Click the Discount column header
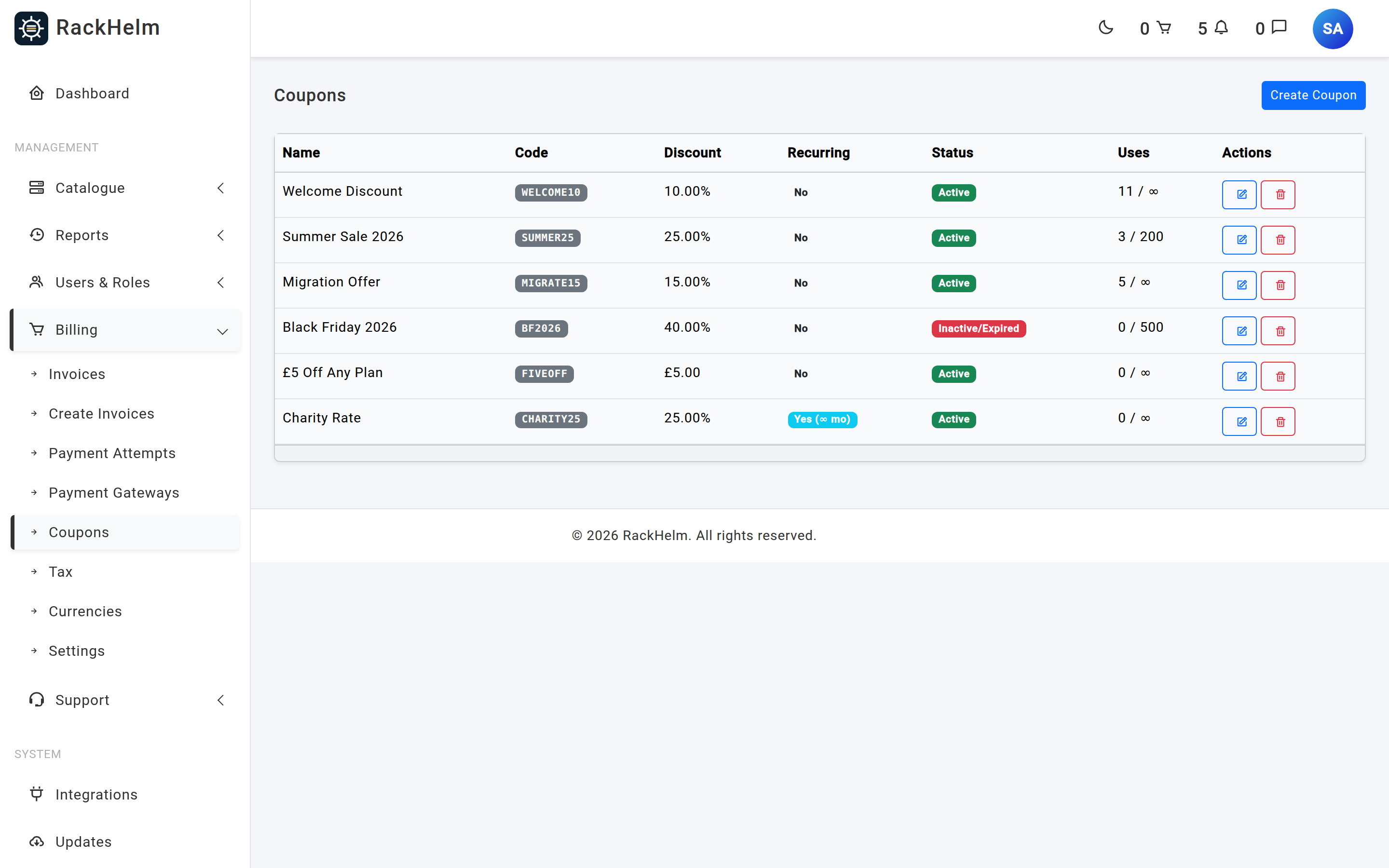1389x868 pixels. [x=692, y=153]
